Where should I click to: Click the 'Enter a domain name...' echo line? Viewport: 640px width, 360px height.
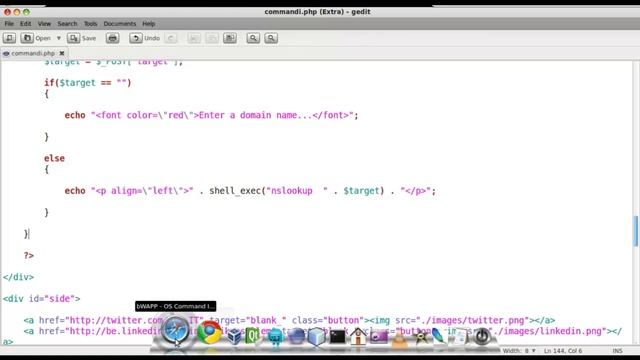click(x=211, y=115)
